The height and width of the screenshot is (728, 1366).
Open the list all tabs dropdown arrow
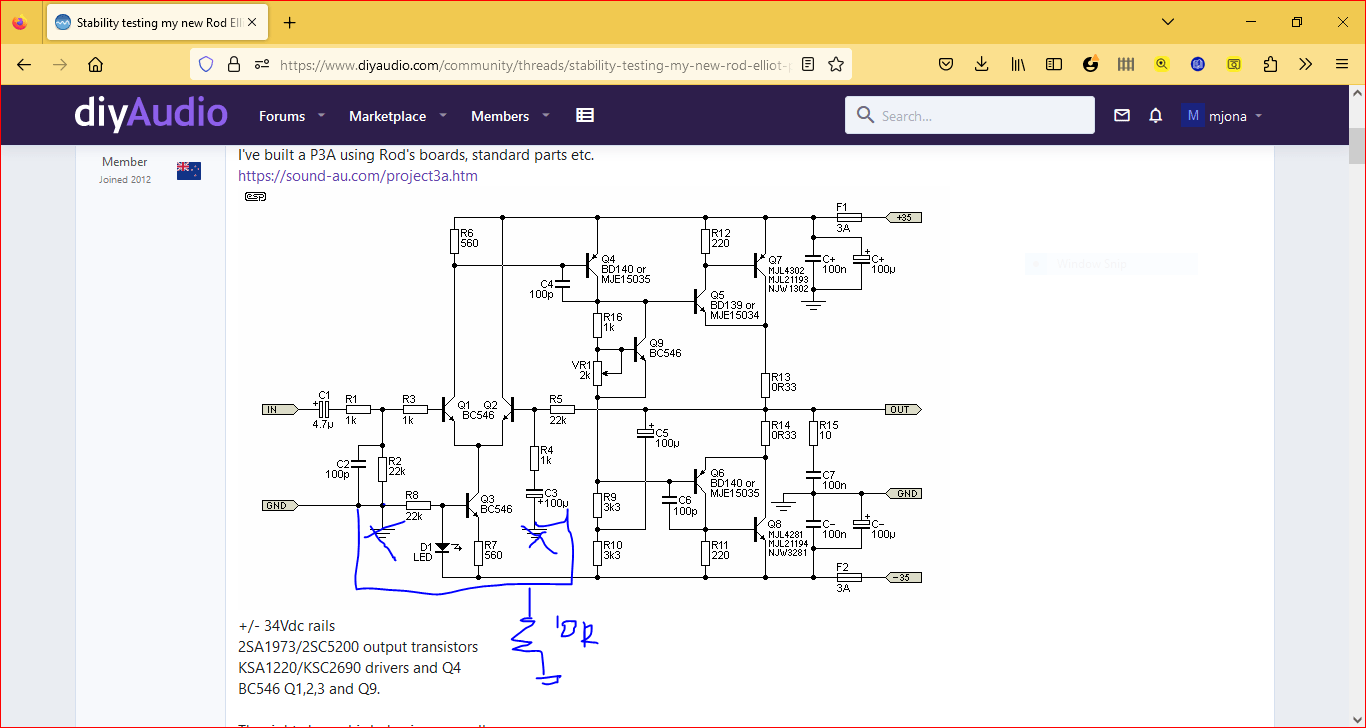point(1168,22)
